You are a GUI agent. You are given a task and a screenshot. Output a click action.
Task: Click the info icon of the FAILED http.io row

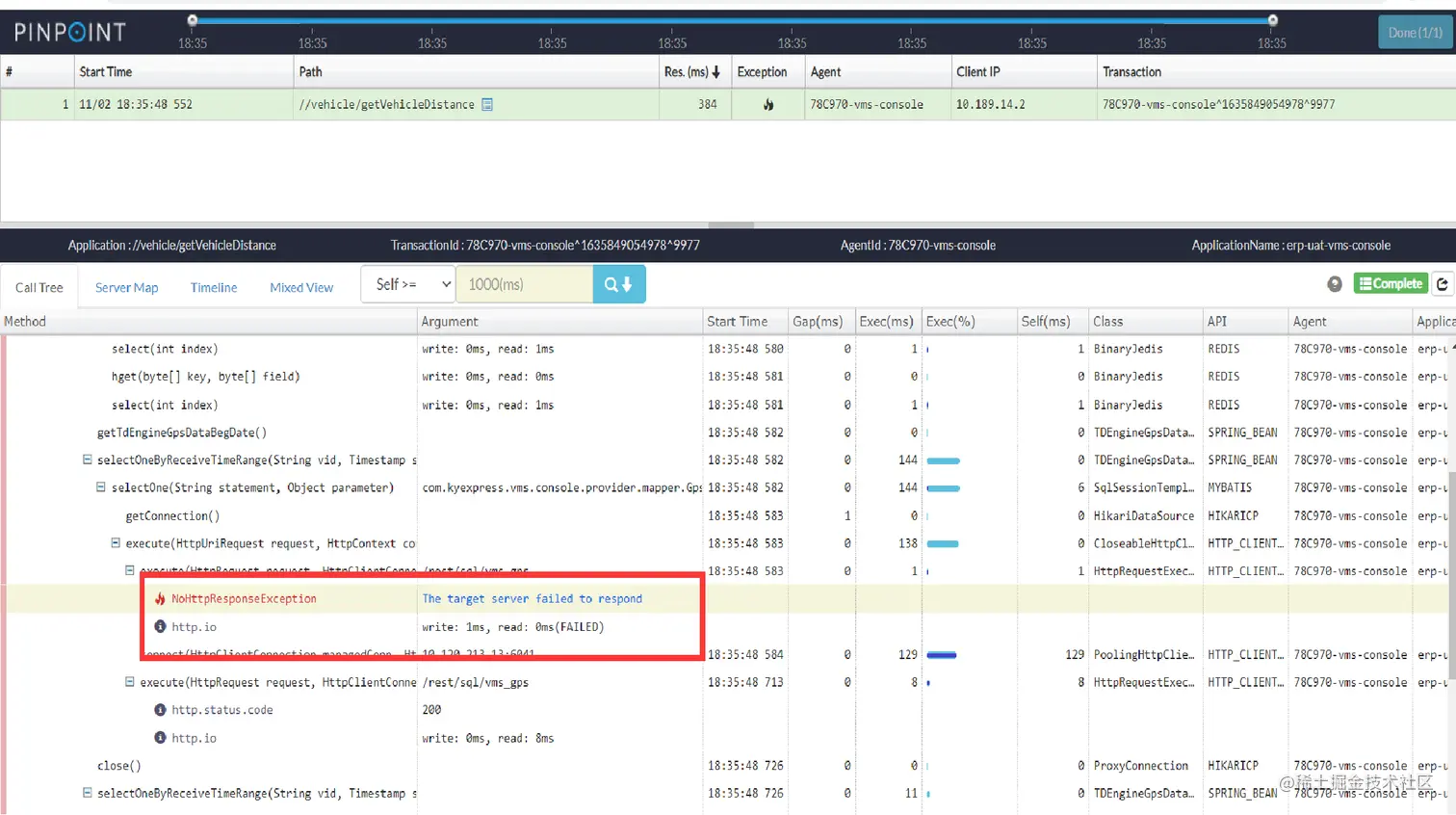point(161,627)
